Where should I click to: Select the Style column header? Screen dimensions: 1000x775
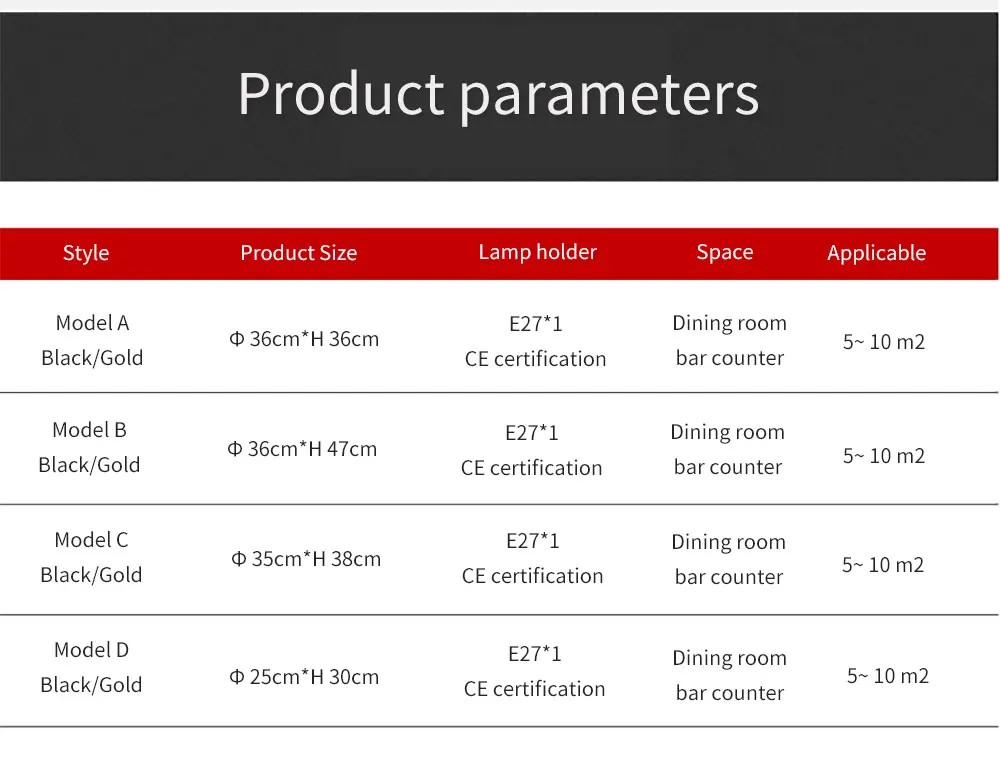click(86, 253)
